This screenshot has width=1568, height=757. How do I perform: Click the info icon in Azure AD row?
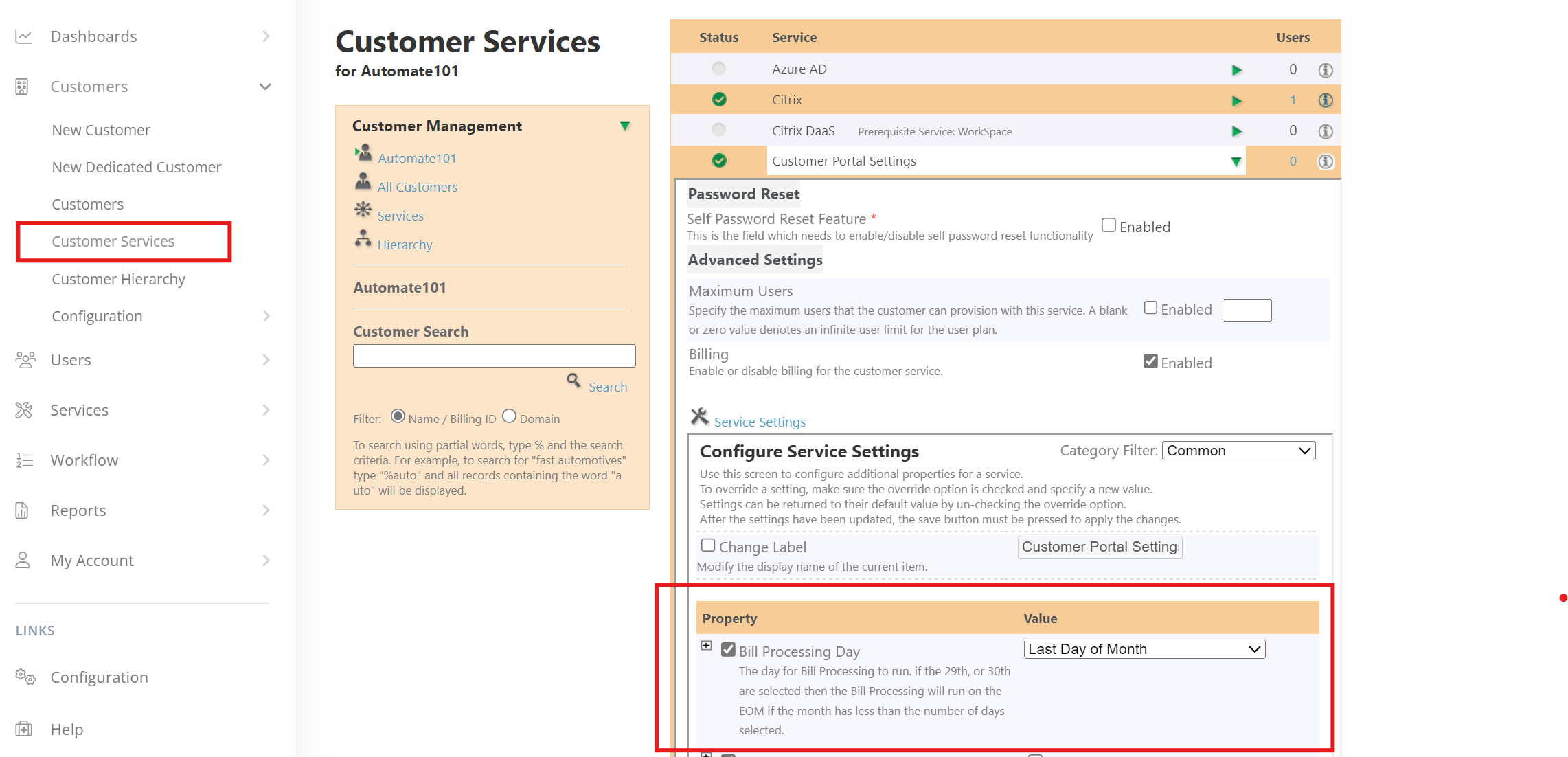tap(1325, 70)
